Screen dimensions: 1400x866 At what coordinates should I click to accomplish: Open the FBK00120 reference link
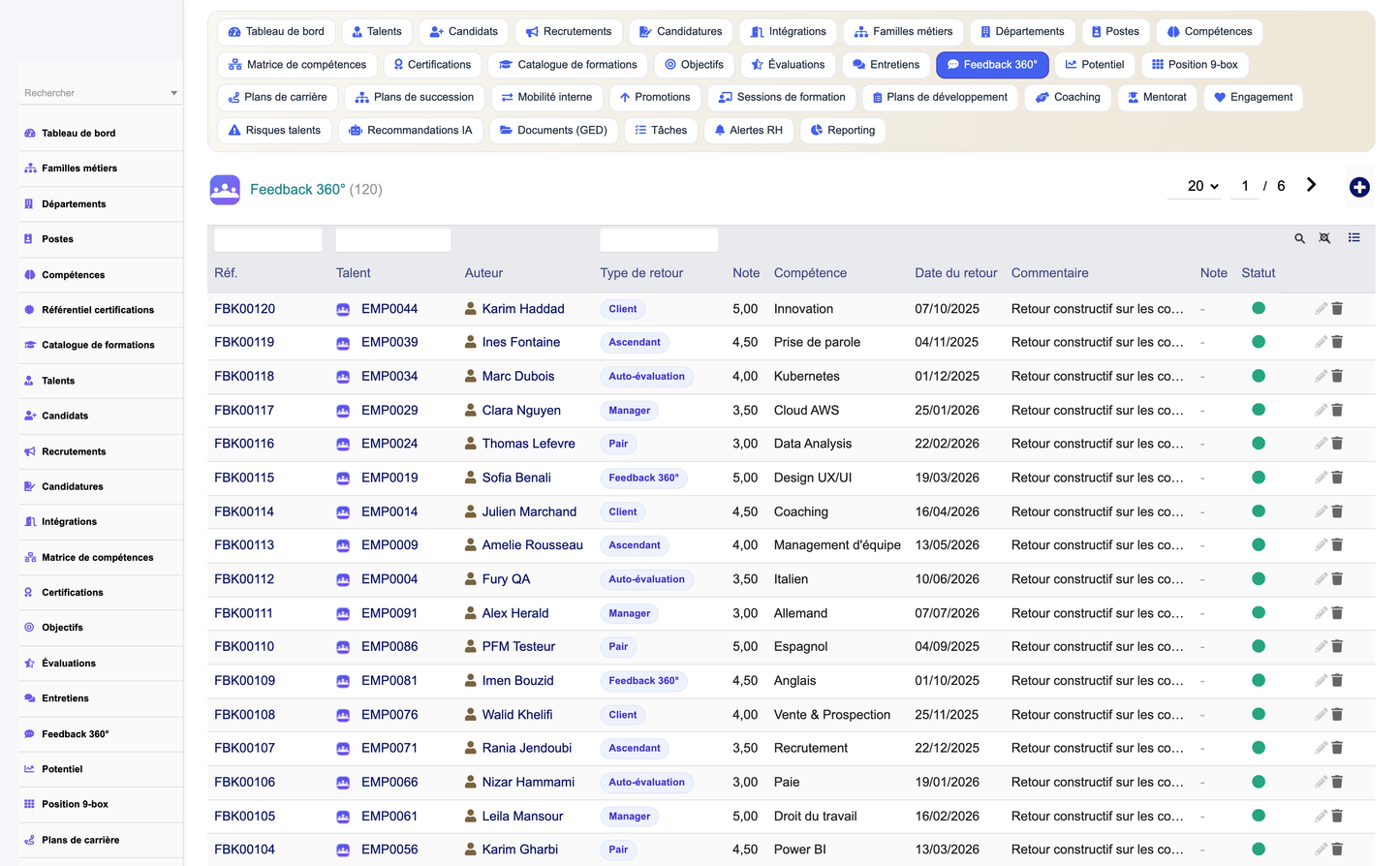[x=244, y=309]
